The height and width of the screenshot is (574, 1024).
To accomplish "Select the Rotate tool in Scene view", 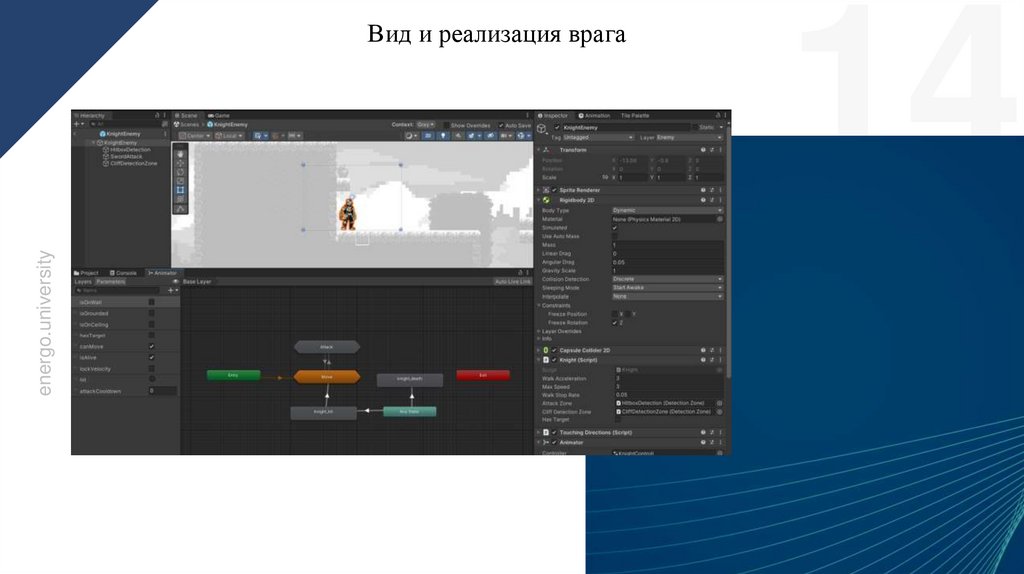I will point(180,172).
